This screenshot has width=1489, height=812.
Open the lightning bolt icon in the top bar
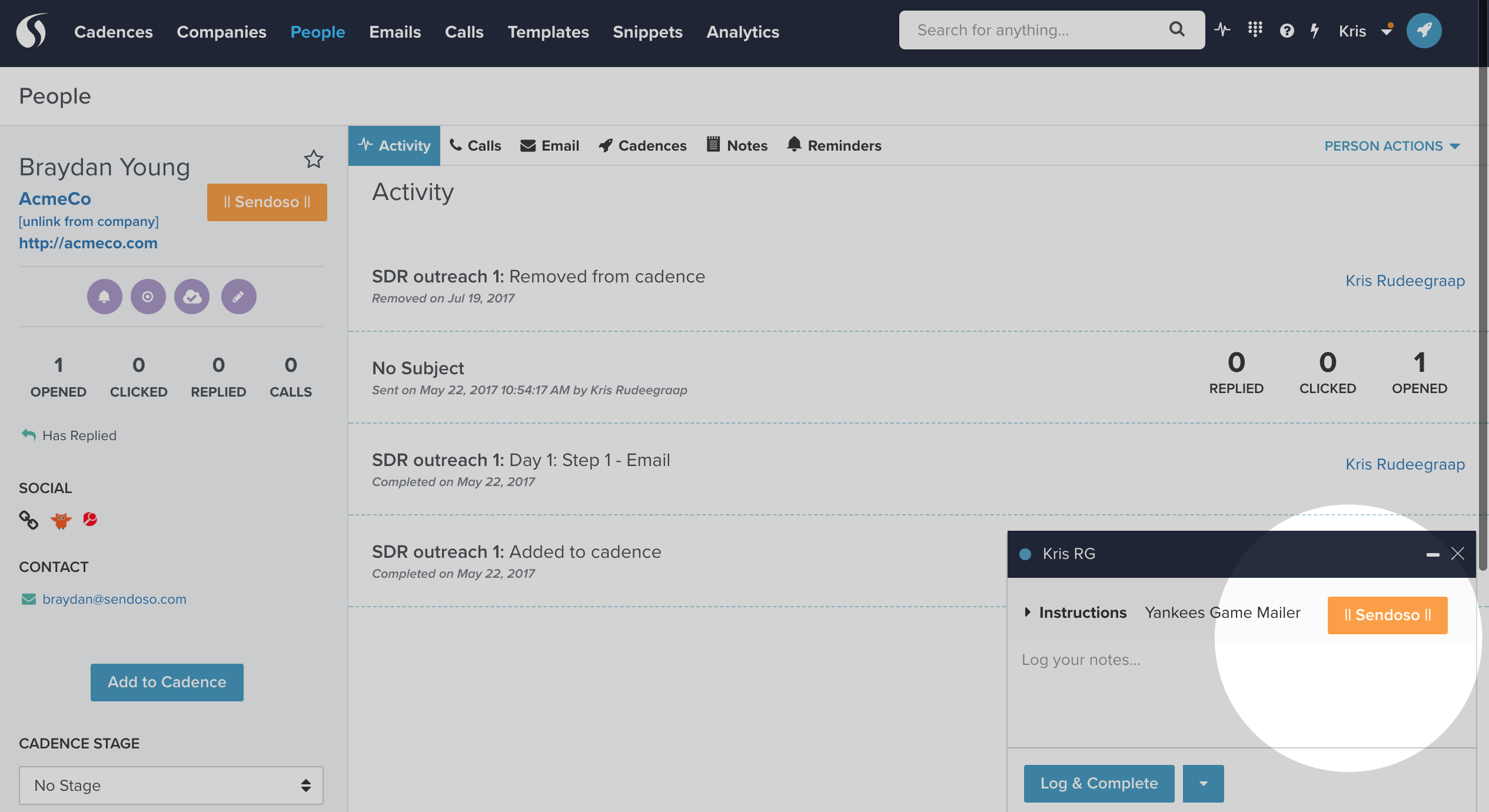point(1315,31)
